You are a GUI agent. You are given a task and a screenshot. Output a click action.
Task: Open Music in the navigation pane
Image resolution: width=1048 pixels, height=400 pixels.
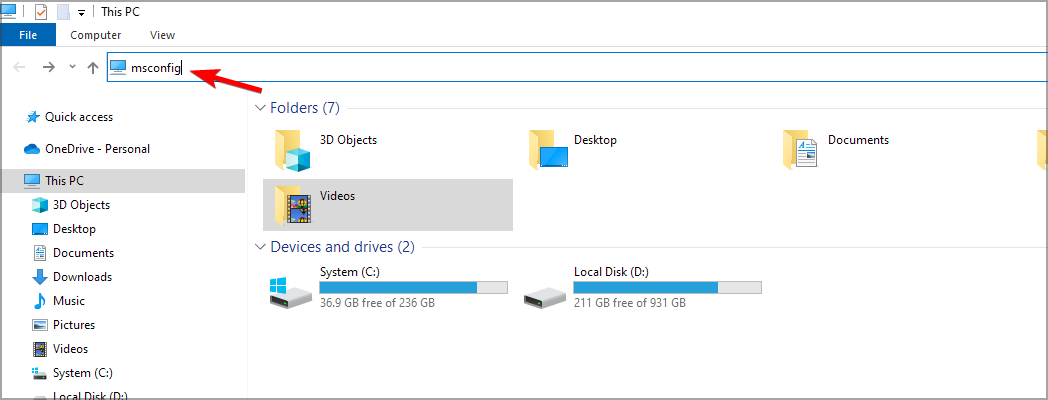[x=68, y=301]
